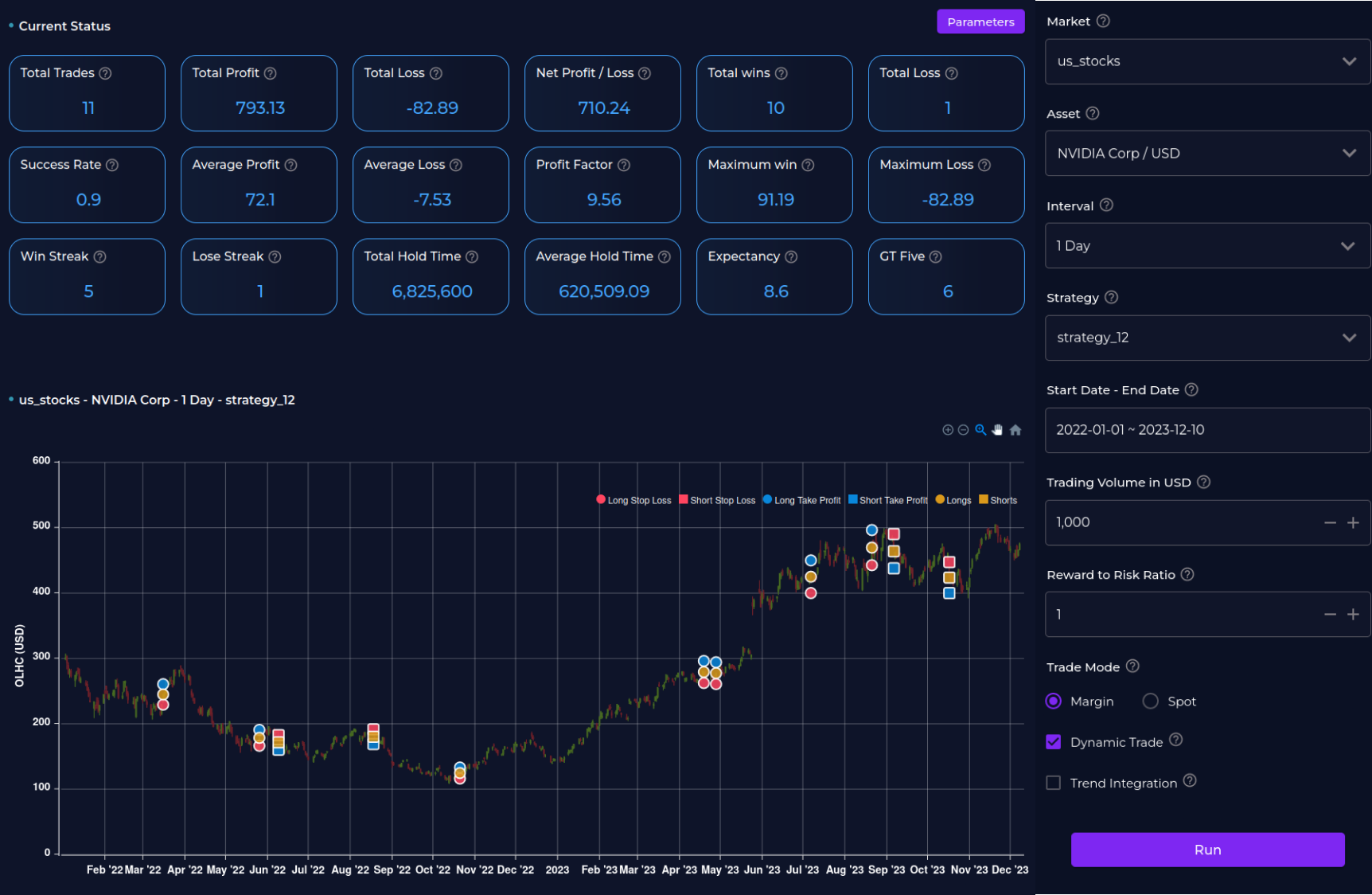Image resolution: width=1372 pixels, height=895 pixels.
Task: Open help icon next to Maximum win
Action: coord(808,165)
